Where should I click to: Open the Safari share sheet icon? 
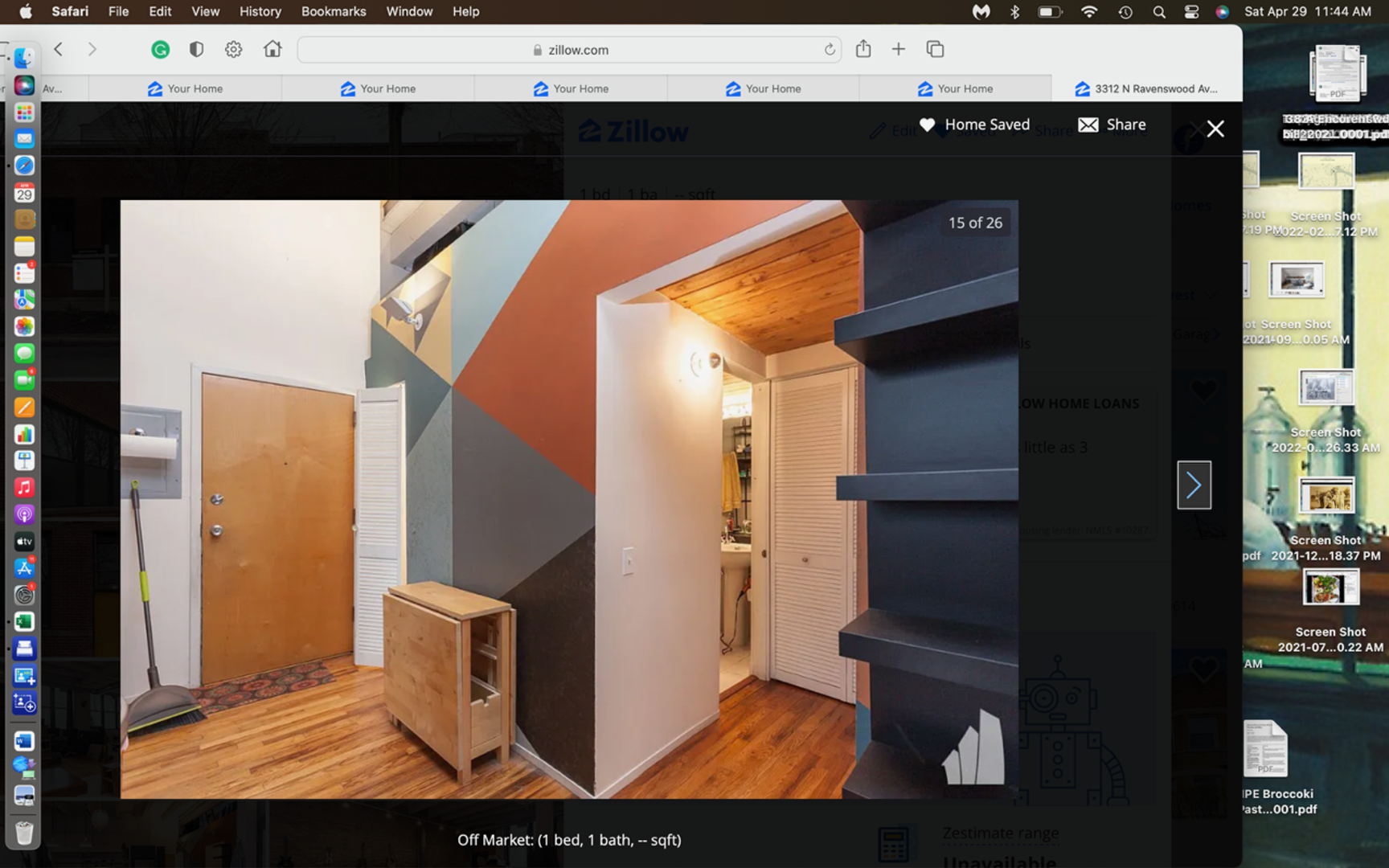[863, 49]
